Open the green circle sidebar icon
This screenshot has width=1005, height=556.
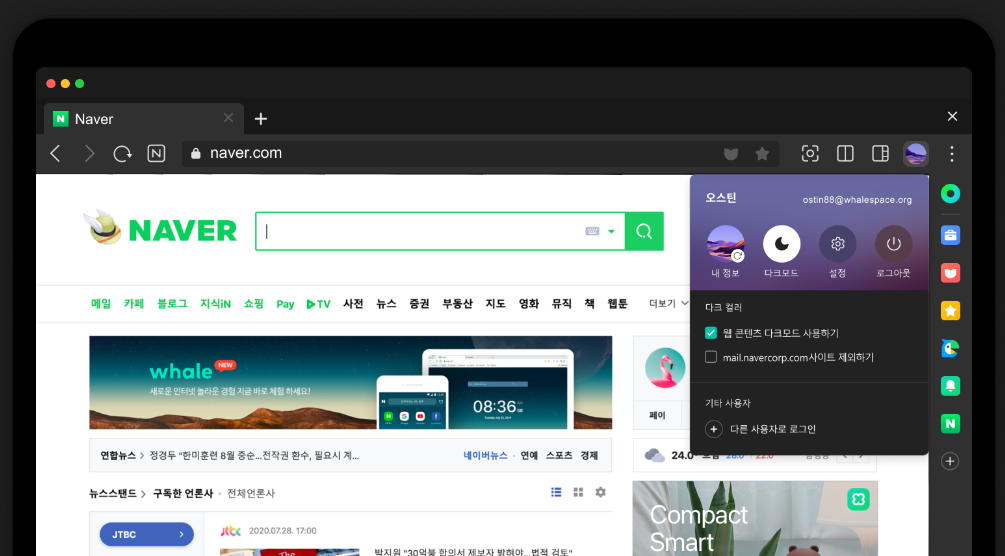(951, 194)
